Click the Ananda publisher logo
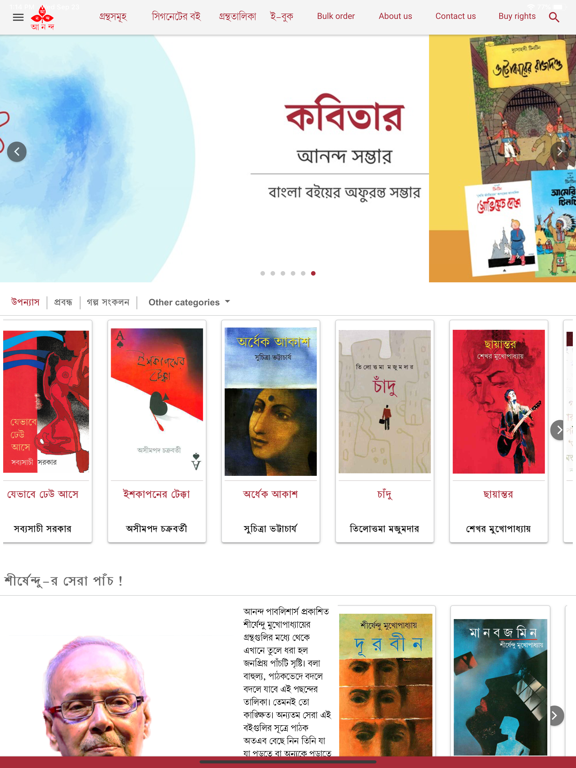Screen dimensions: 576x768 click(43, 18)
